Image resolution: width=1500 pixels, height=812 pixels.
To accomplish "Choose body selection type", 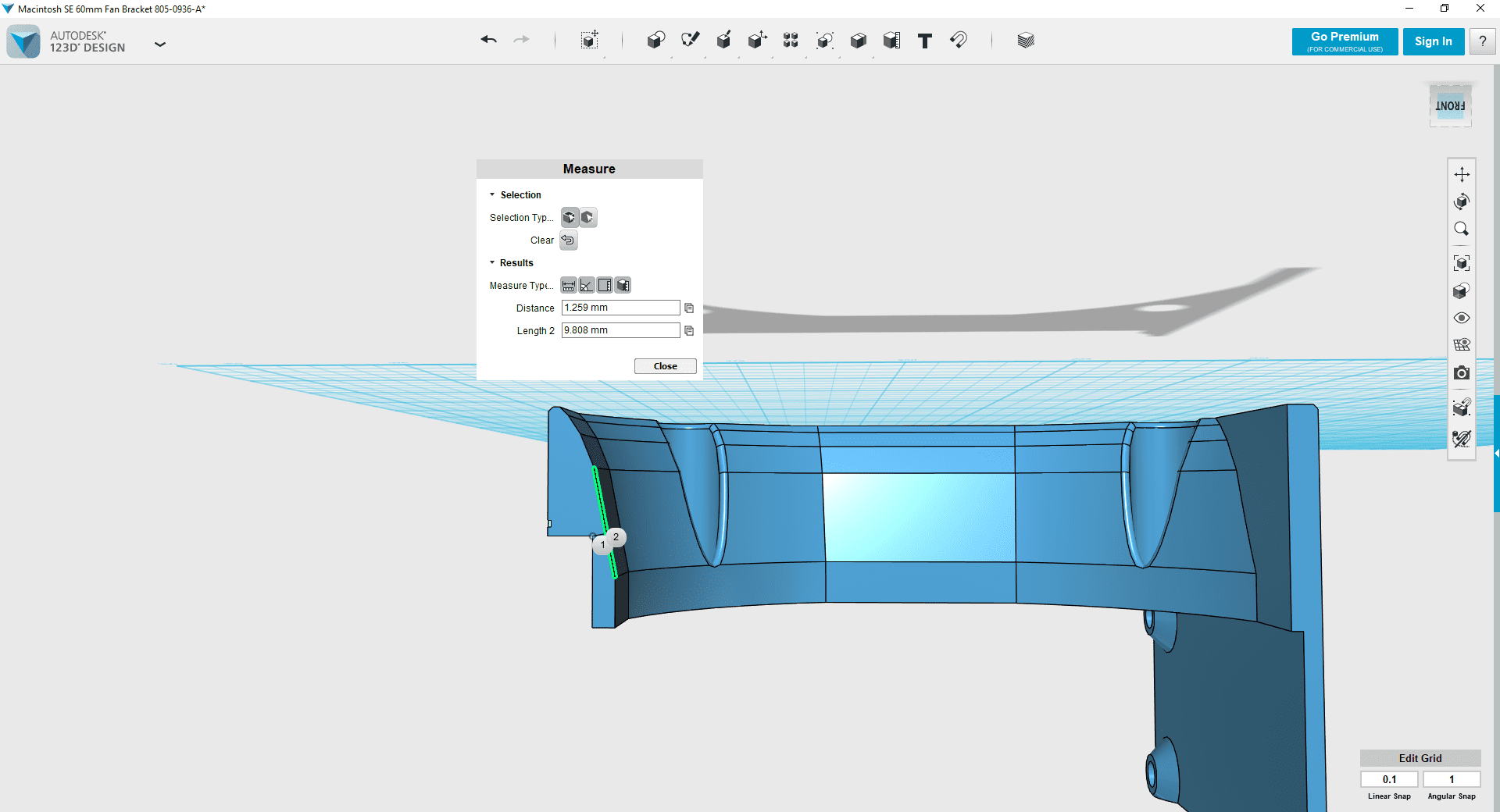I will point(588,217).
